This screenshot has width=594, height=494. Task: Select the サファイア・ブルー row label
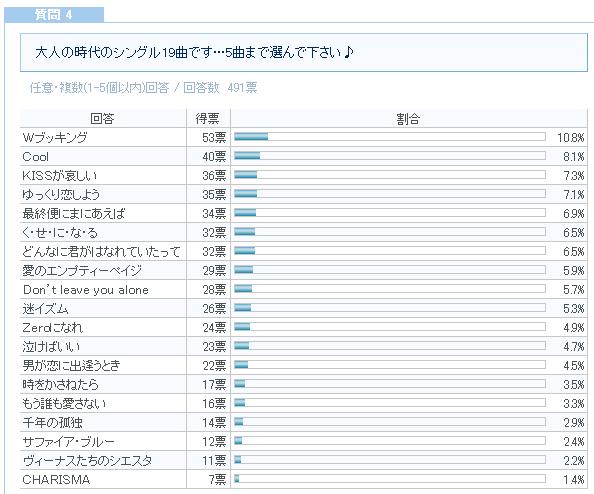68,442
